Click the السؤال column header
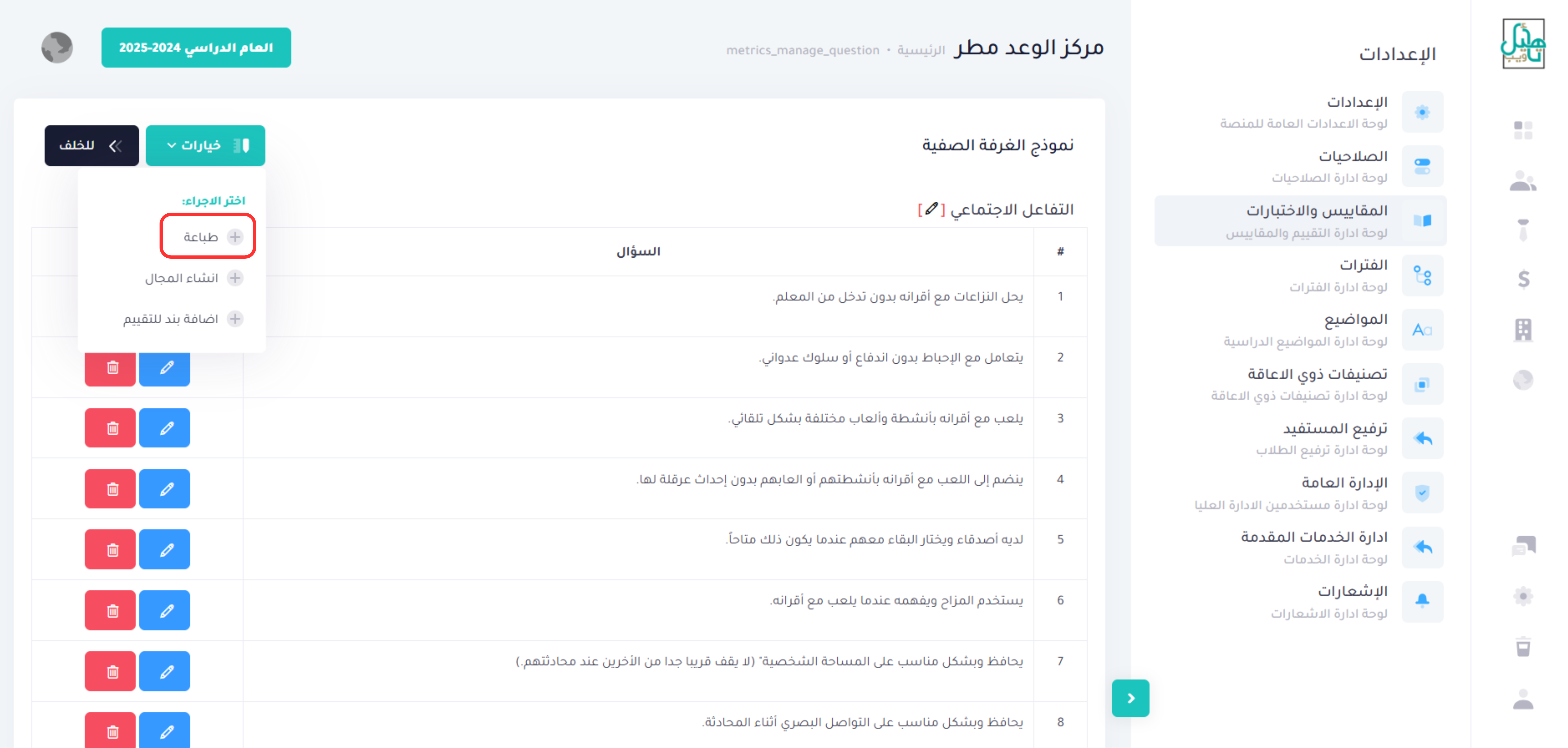Viewport: 1568px width, 748px height. click(638, 251)
